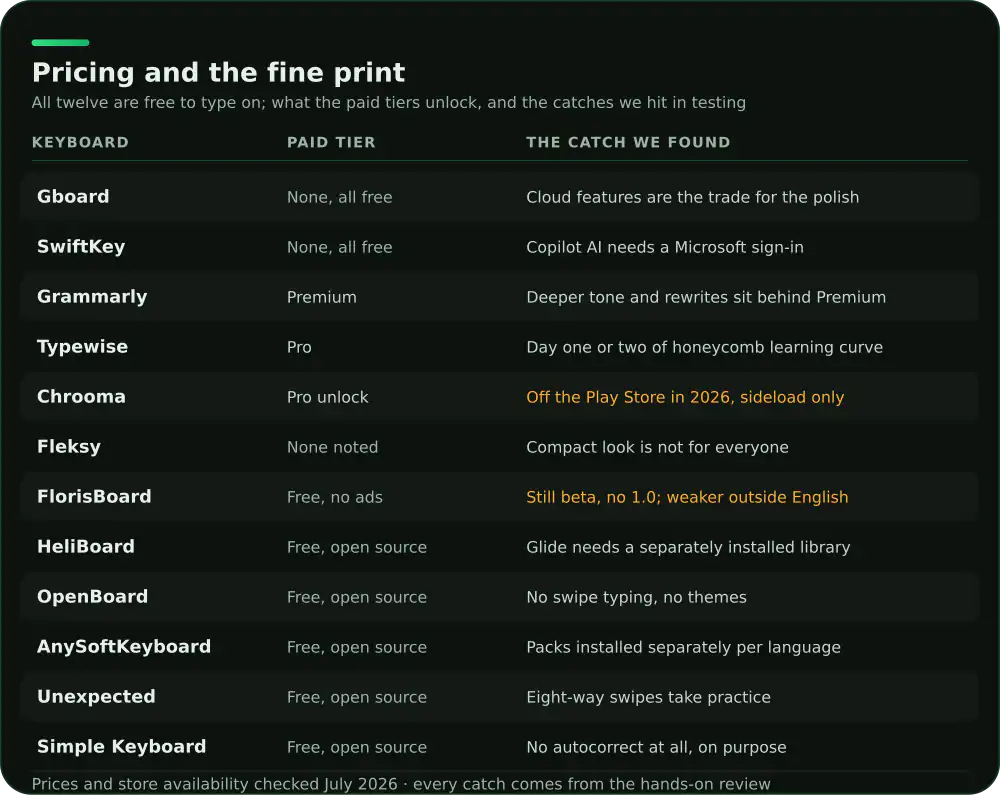1000x795 pixels.
Task: Select the SwiftKey keyboard name
Action: pyautogui.click(x=81, y=247)
